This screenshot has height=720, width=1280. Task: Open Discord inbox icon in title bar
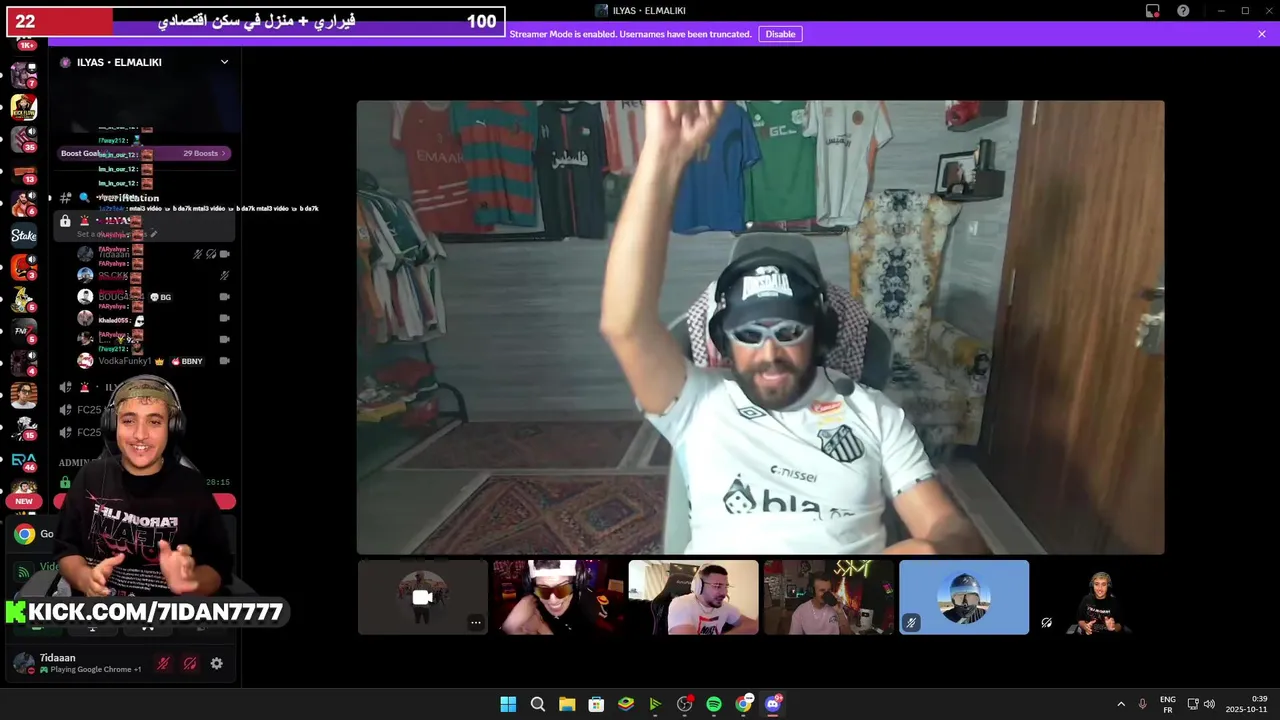pyautogui.click(x=1153, y=11)
